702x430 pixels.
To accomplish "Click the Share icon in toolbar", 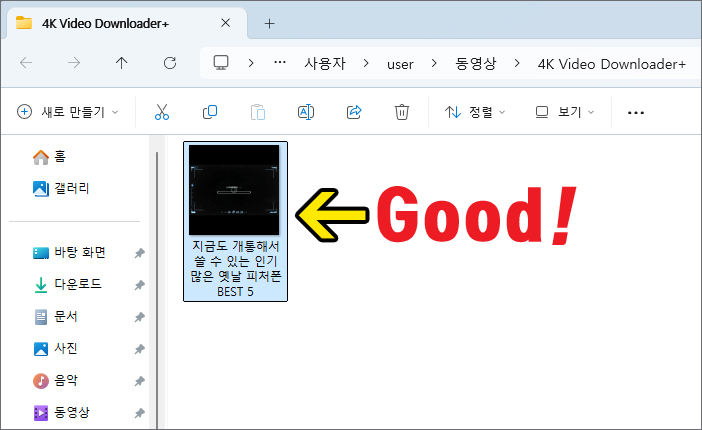I will 354,112.
